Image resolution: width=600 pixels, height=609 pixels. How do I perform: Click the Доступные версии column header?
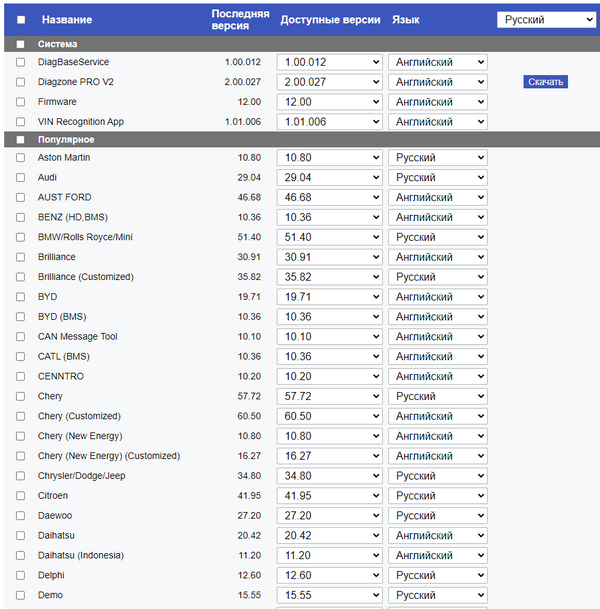pyautogui.click(x=330, y=19)
